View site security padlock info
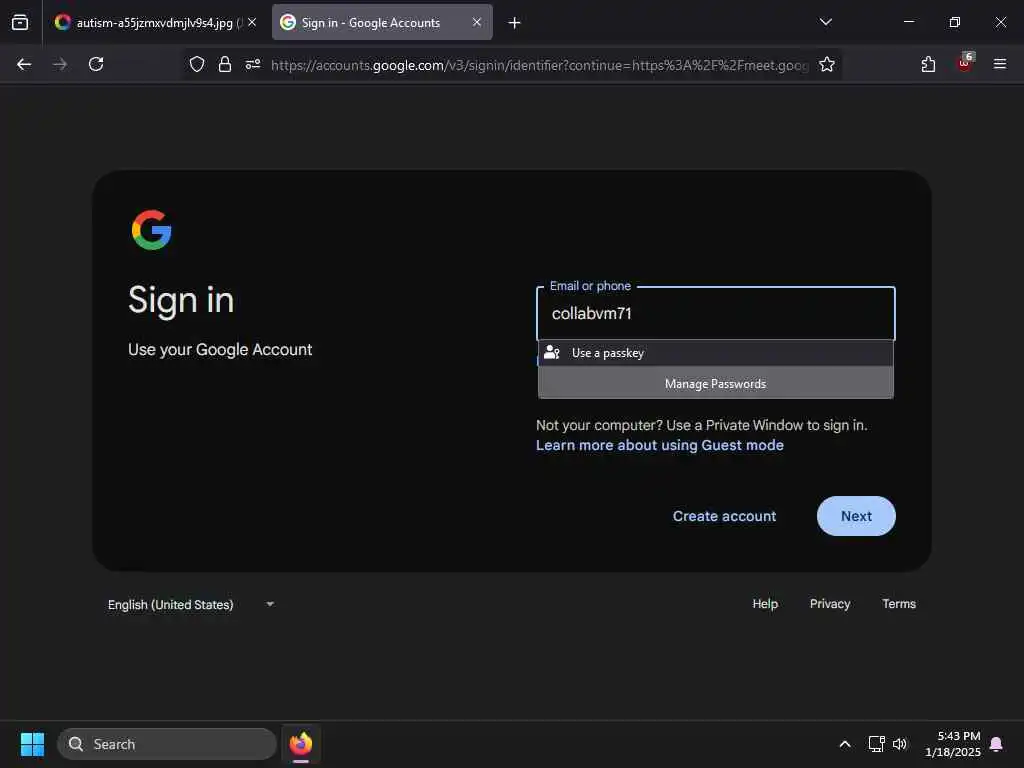Image resolution: width=1024 pixels, height=768 pixels. click(225, 64)
